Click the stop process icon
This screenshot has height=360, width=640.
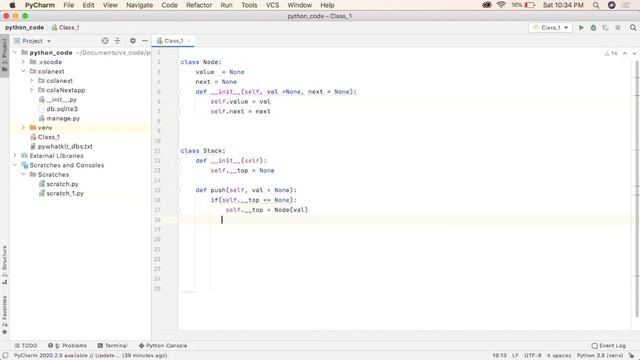tap(618, 27)
